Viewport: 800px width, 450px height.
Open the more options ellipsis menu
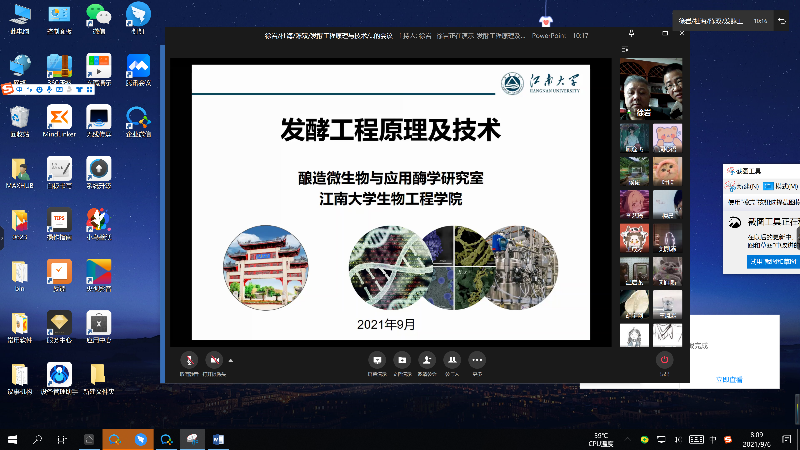click(477, 359)
